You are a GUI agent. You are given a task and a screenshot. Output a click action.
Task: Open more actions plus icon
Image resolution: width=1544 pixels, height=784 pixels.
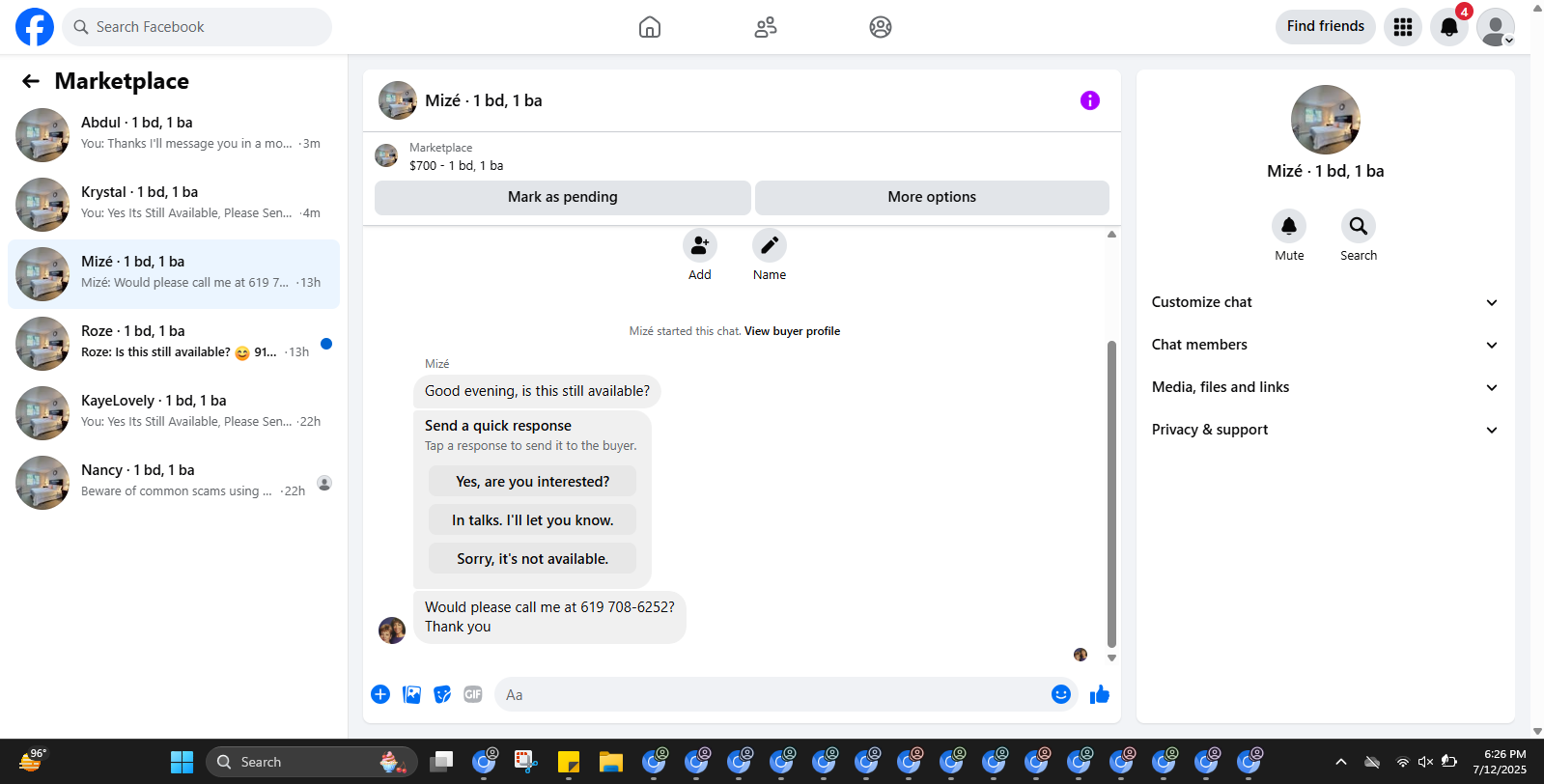[x=380, y=694]
